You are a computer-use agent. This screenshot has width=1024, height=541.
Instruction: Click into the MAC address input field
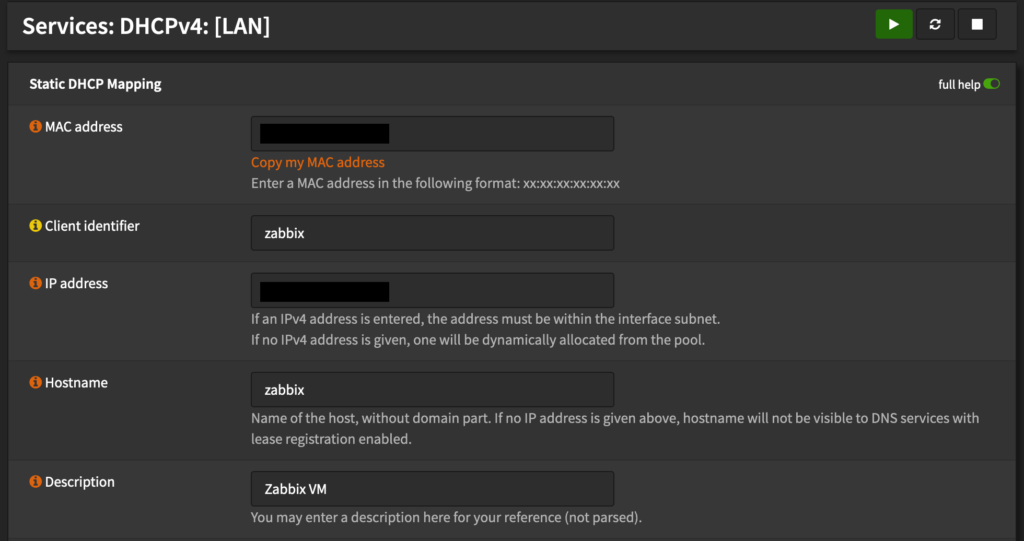[x=500, y=134]
